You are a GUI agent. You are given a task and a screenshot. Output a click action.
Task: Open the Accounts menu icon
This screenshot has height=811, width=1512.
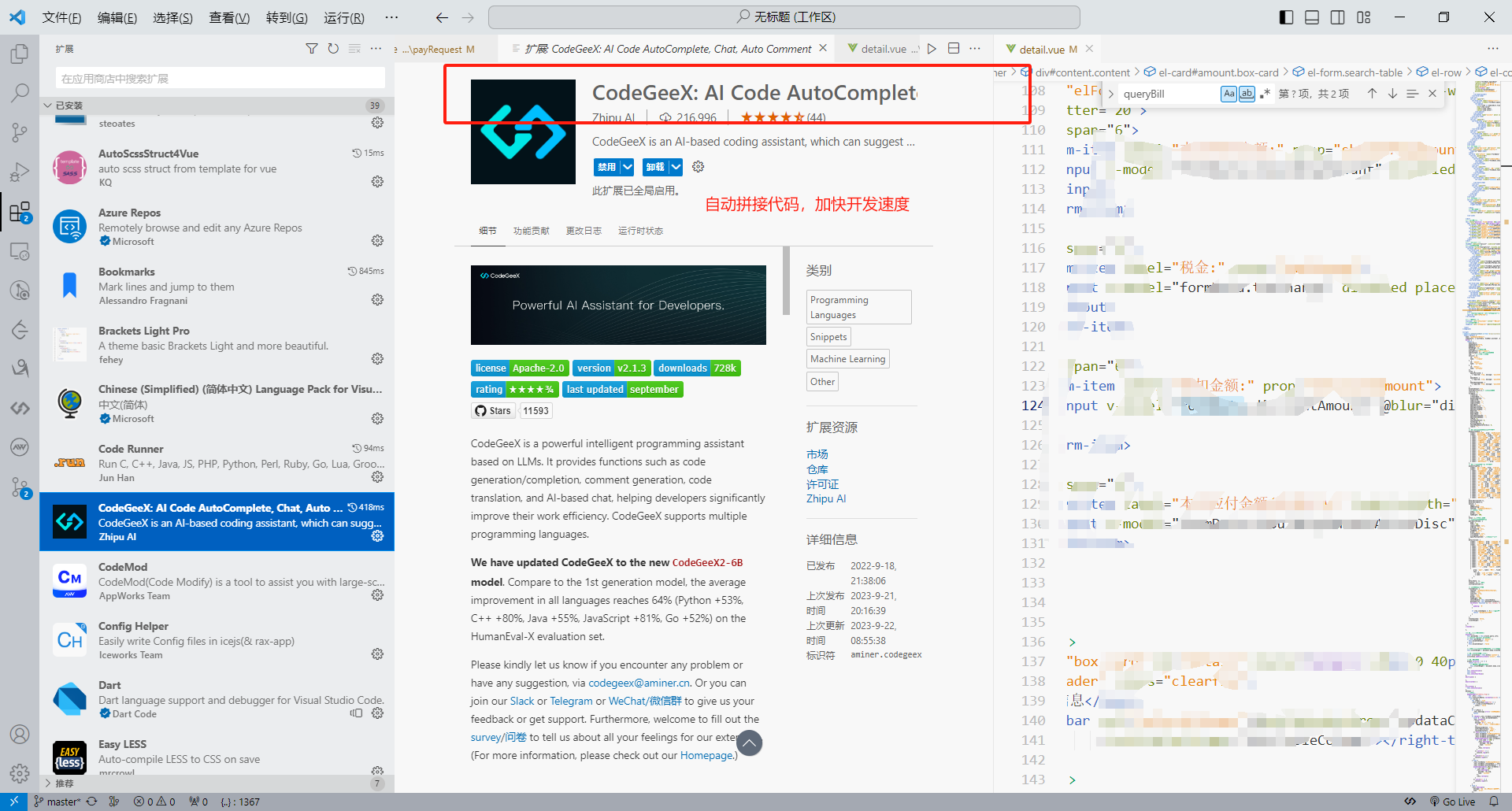[x=20, y=735]
